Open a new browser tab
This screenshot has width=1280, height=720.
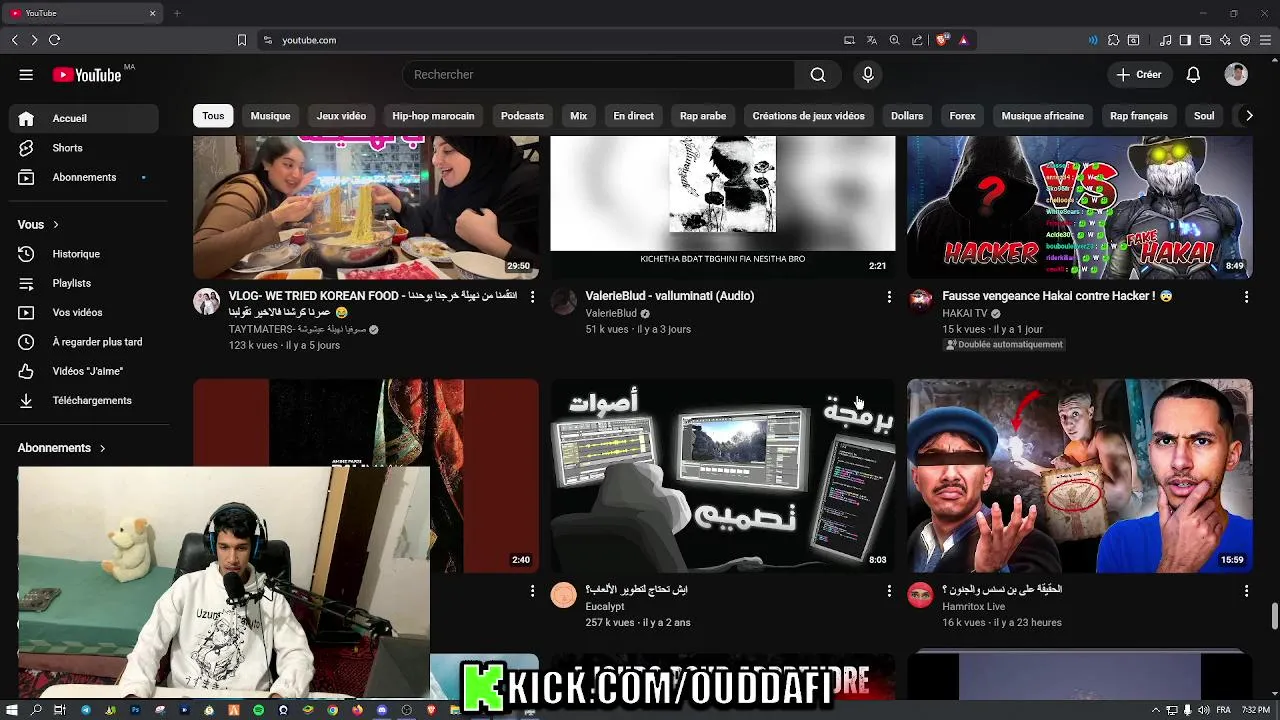[x=177, y=13]
